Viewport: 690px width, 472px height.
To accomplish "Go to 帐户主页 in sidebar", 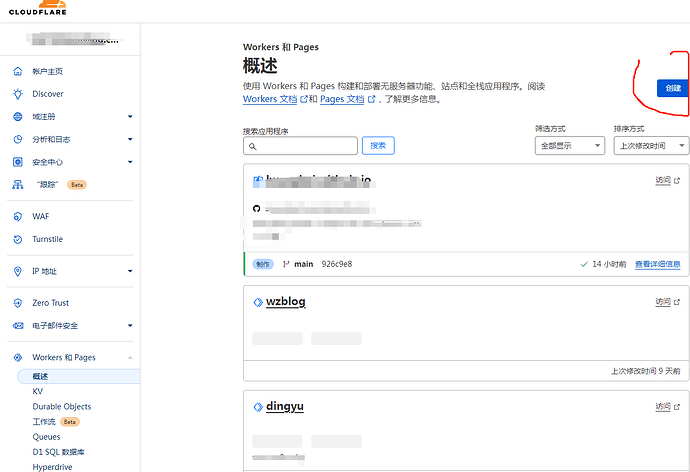I will coord(48,71).
